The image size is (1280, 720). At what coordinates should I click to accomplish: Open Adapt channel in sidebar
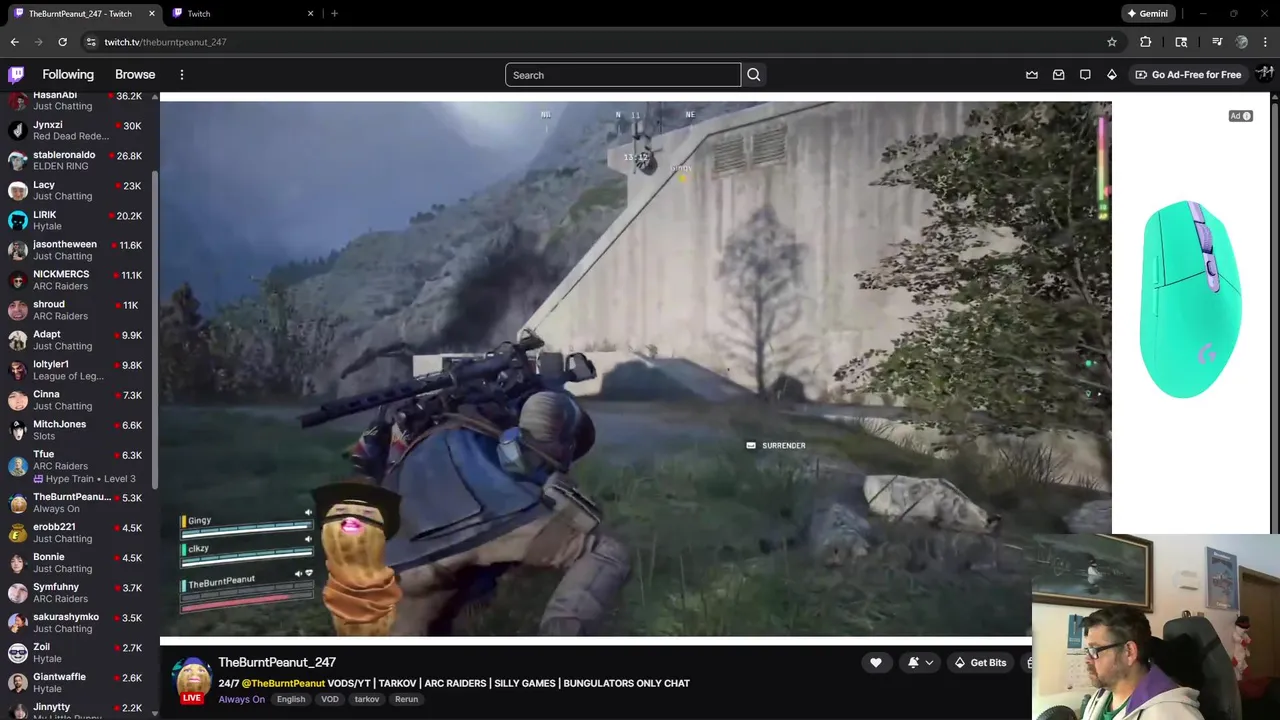80,340
